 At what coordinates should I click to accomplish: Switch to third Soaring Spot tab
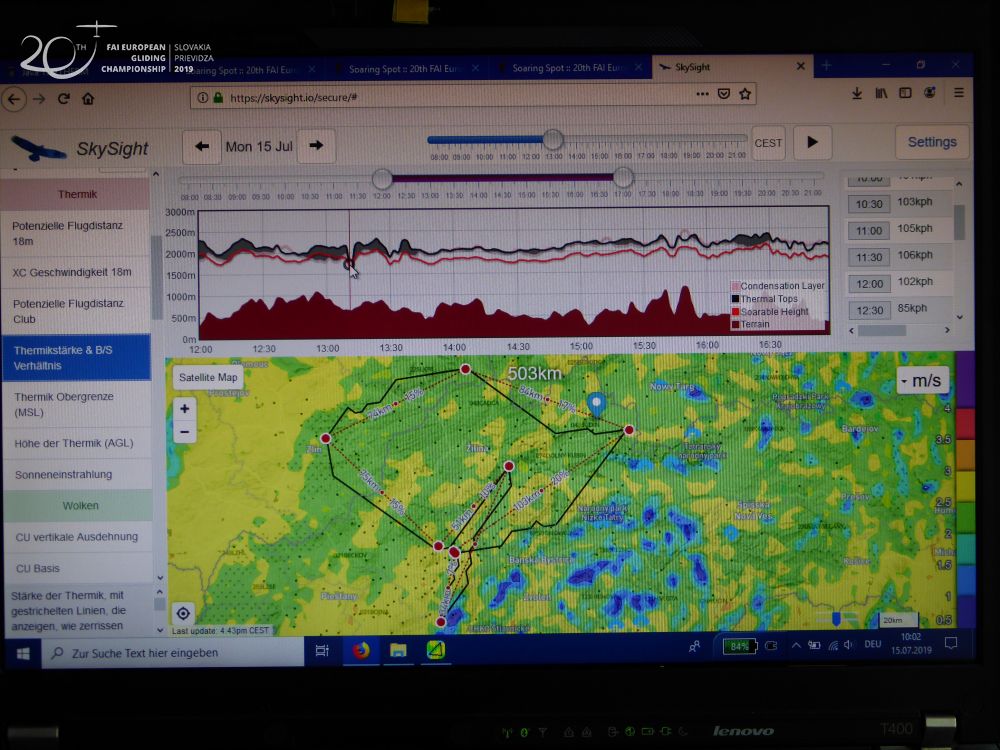point(569,68)
